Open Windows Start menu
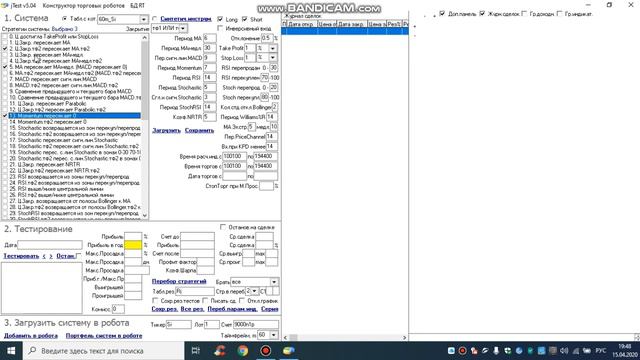The width and height of the screenshot is (640, 360). point(11,351)
